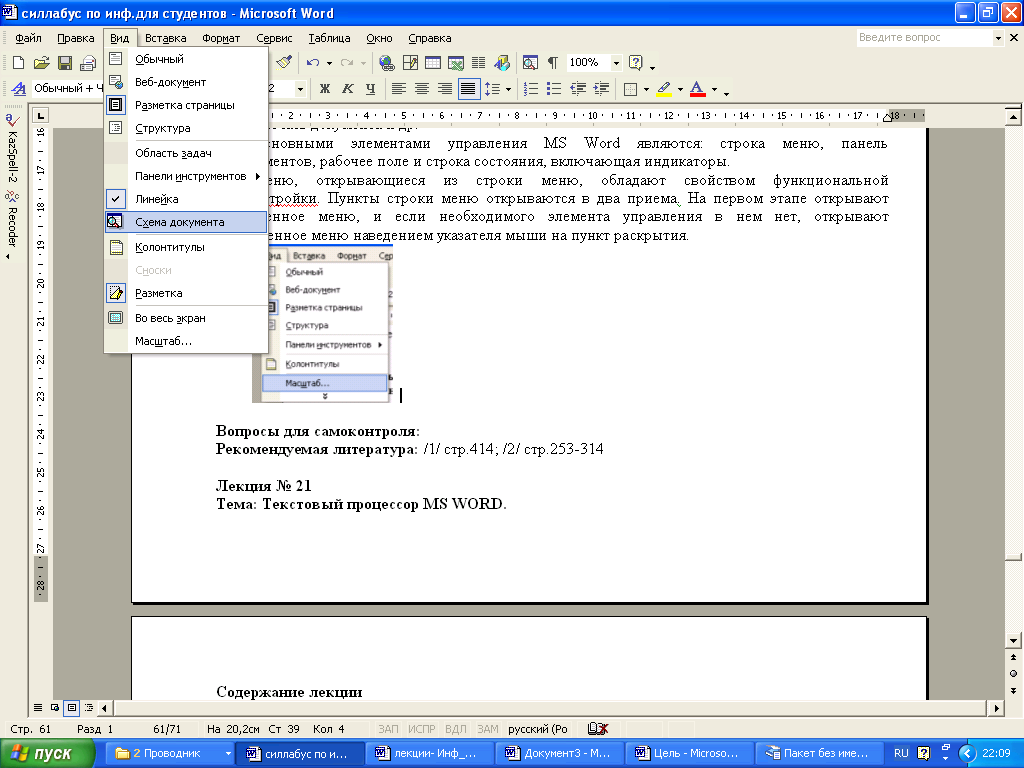Select Во весь экран in the menu
The width and height of the screenshot is (1024, 768).
[x=186, y=318]
